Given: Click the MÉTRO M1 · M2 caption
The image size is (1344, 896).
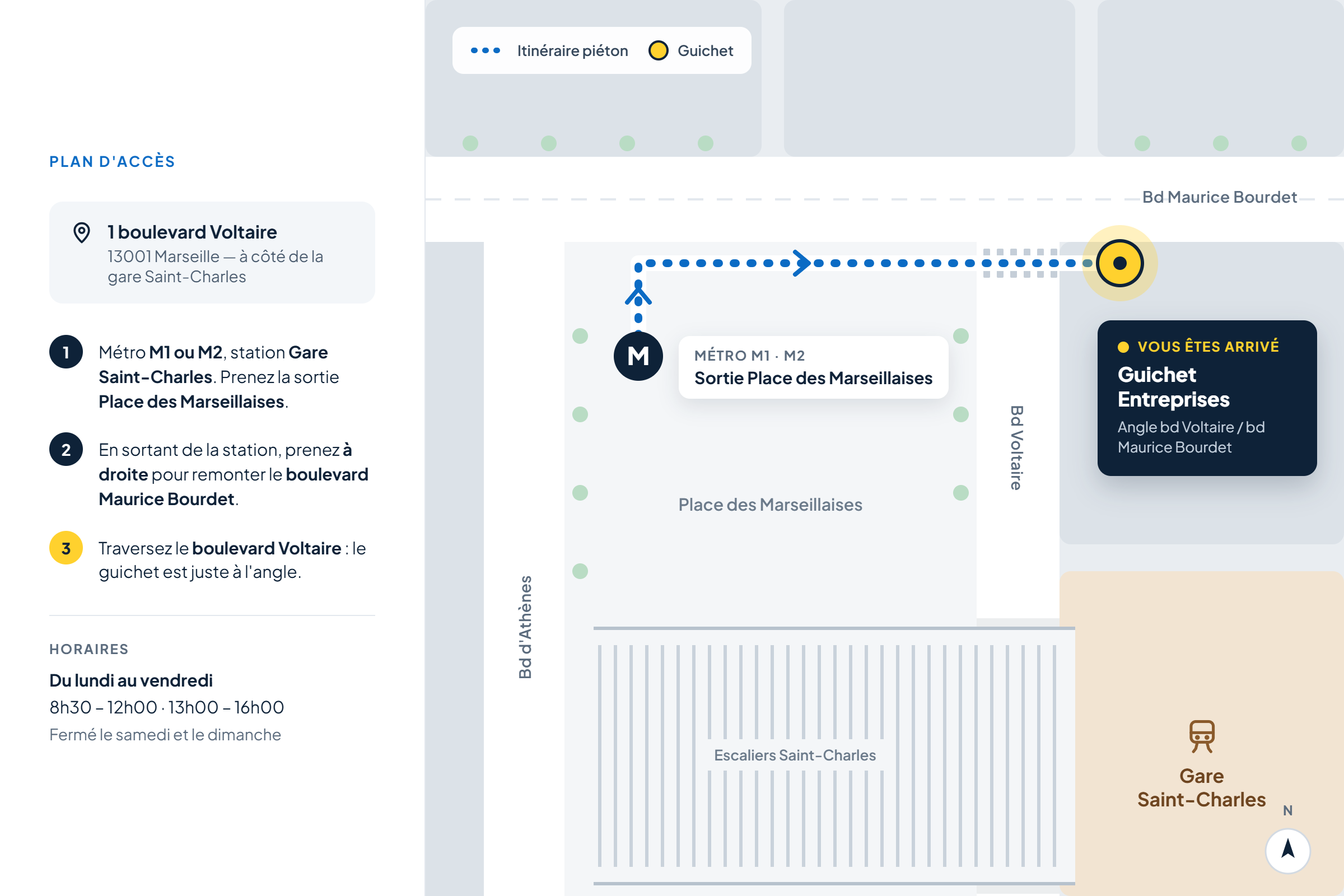Looking at the screenshot, I should coord(750,356).
